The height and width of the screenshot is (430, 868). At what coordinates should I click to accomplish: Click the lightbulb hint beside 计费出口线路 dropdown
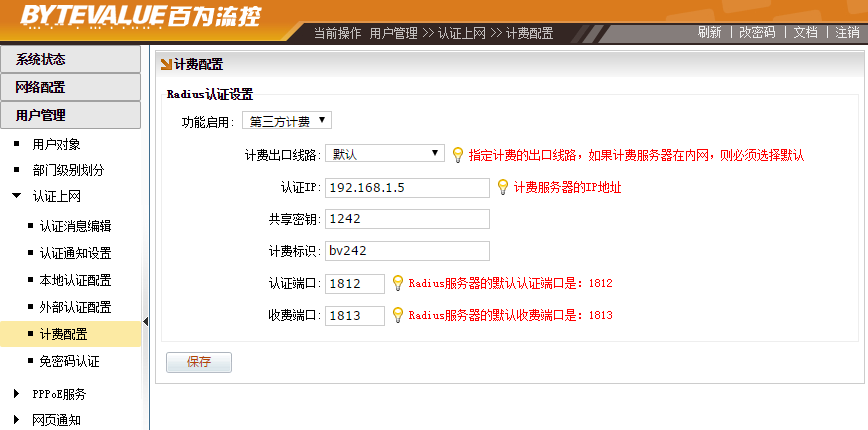[x=458, y=155]
